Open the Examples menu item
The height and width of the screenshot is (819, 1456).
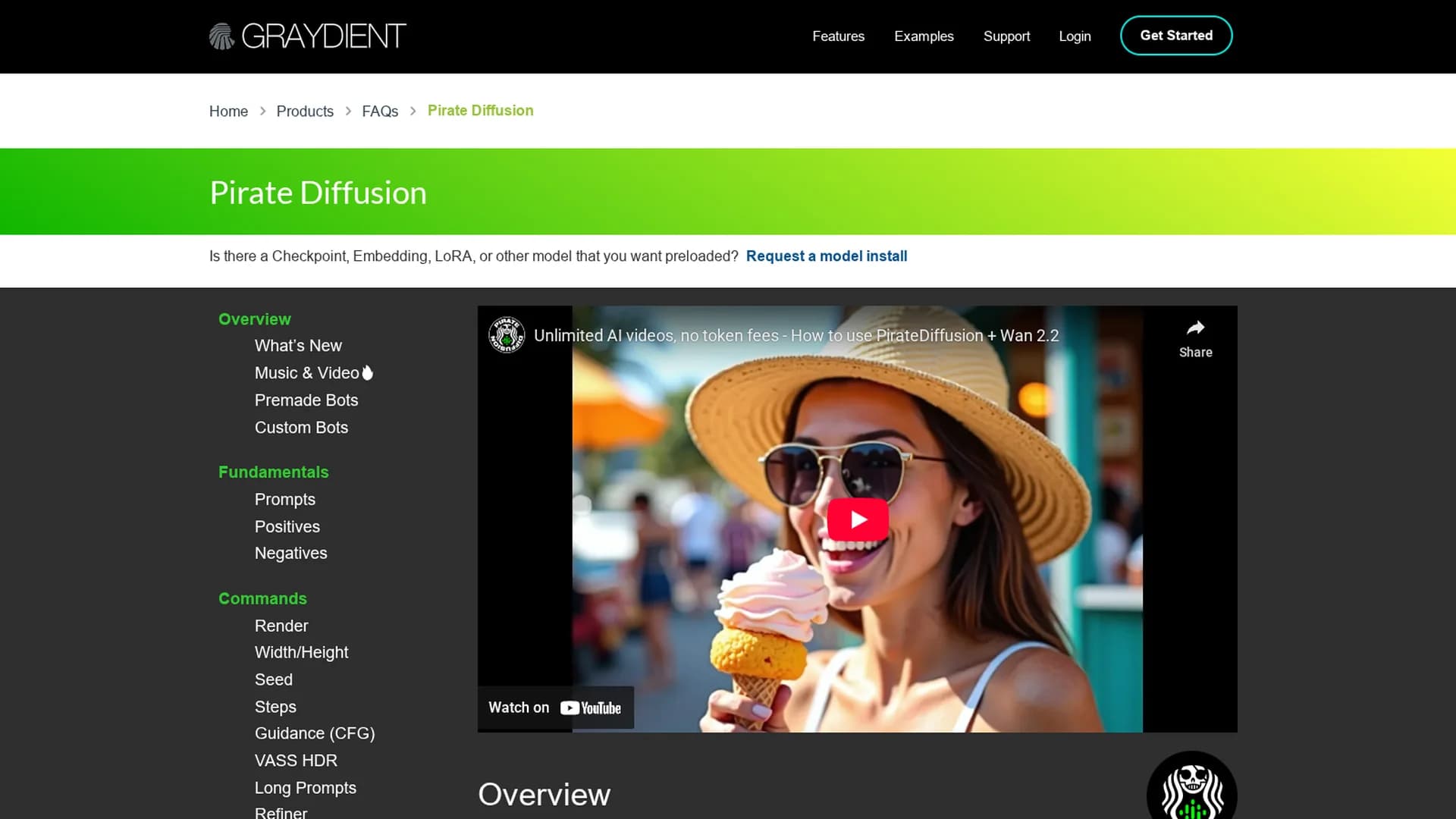(x=924, y=36)
